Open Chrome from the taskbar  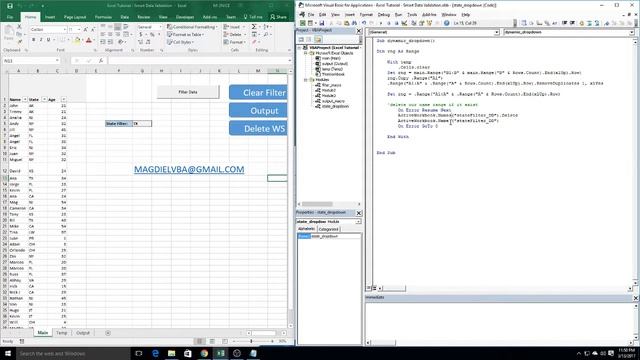[x=204, y=353]
